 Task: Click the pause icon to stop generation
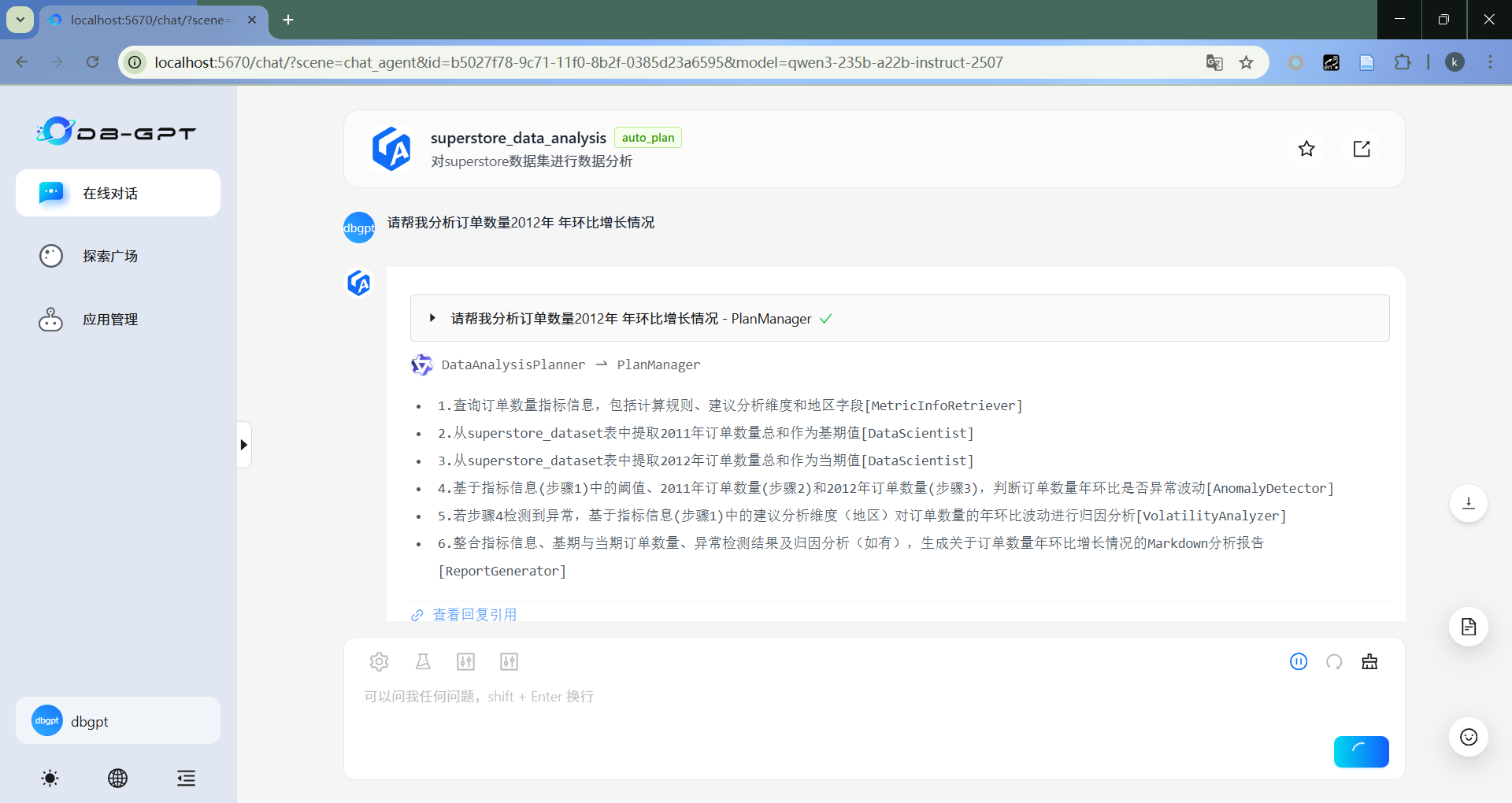[1299, 661]
